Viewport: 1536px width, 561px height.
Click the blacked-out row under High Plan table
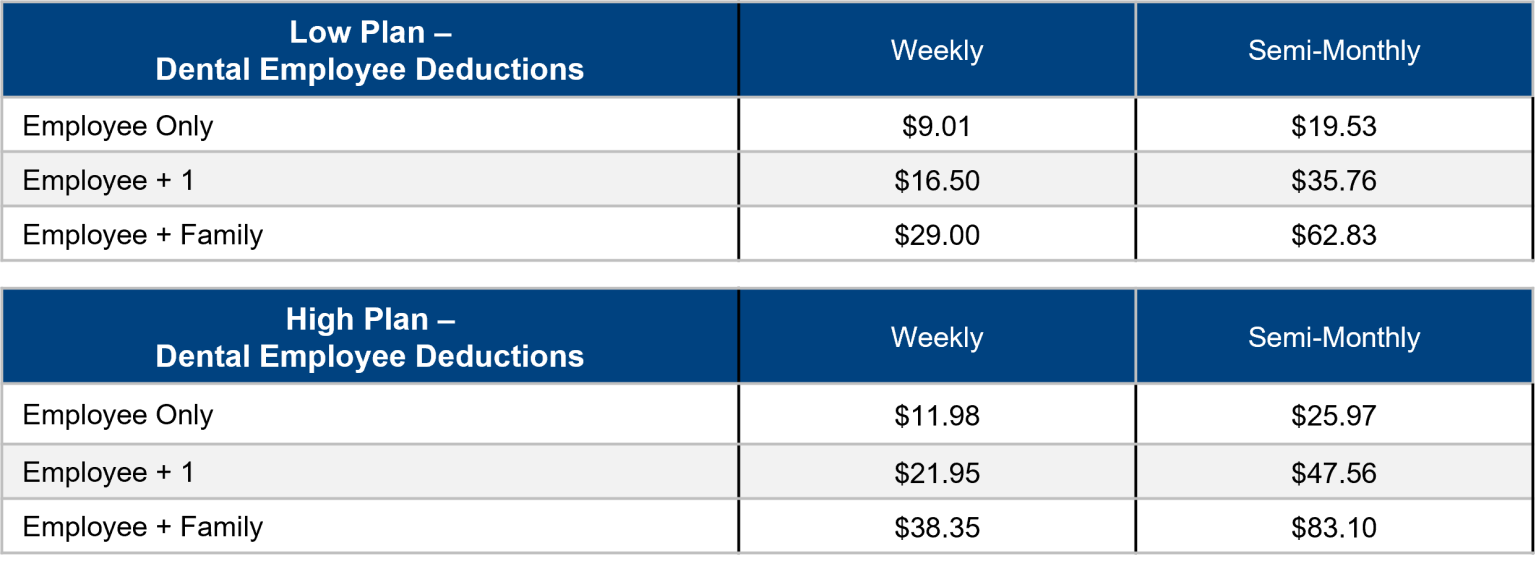(x=768, y=526)
